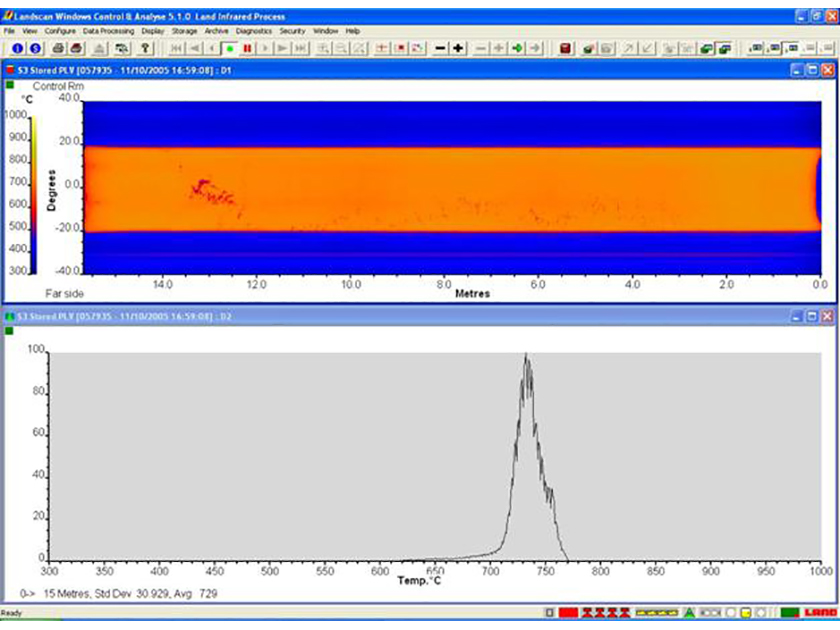The width and height of the screenshot is (840, 630).
Task: Click the printer icon in toolbar
Action: 59,48
